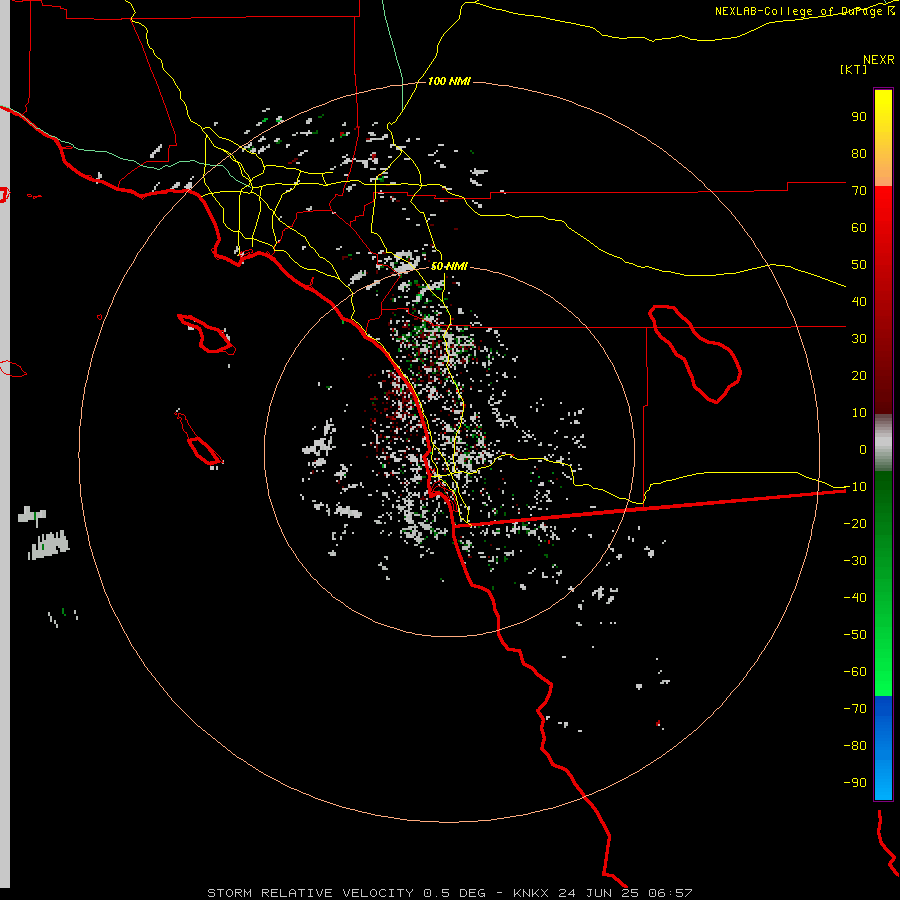Click the 10 value on the velocity scale
The image size is (900, 900).
(859, 413)
